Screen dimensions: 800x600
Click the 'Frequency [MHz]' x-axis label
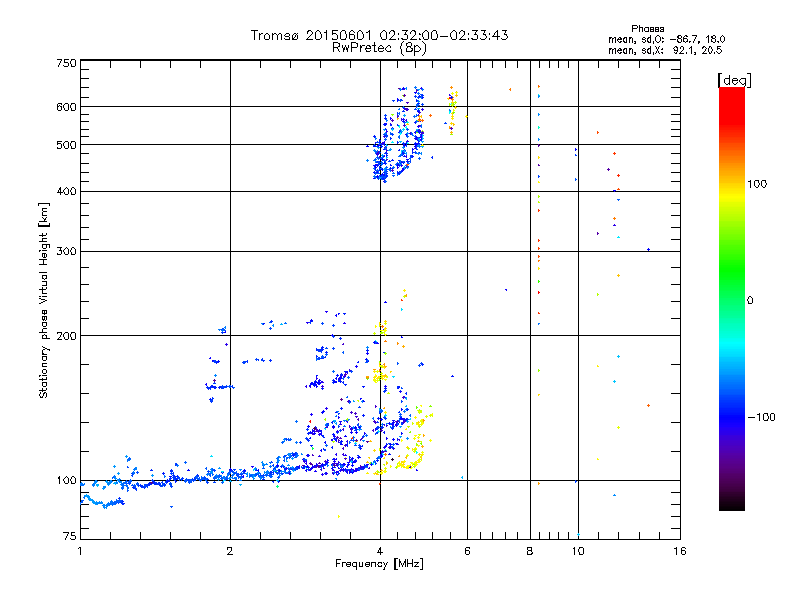click(379, 564)
